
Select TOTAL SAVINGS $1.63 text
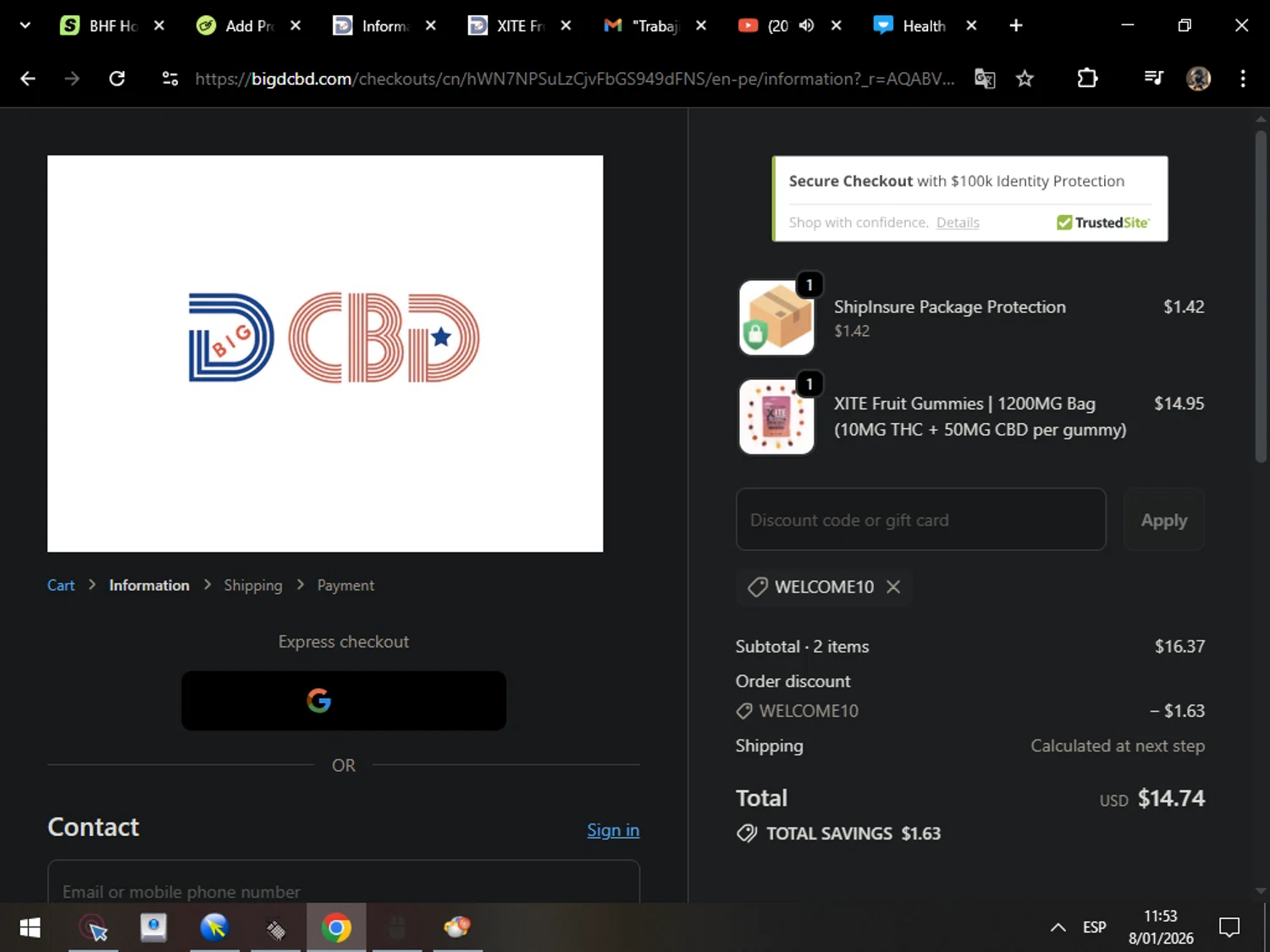[853, 834]
